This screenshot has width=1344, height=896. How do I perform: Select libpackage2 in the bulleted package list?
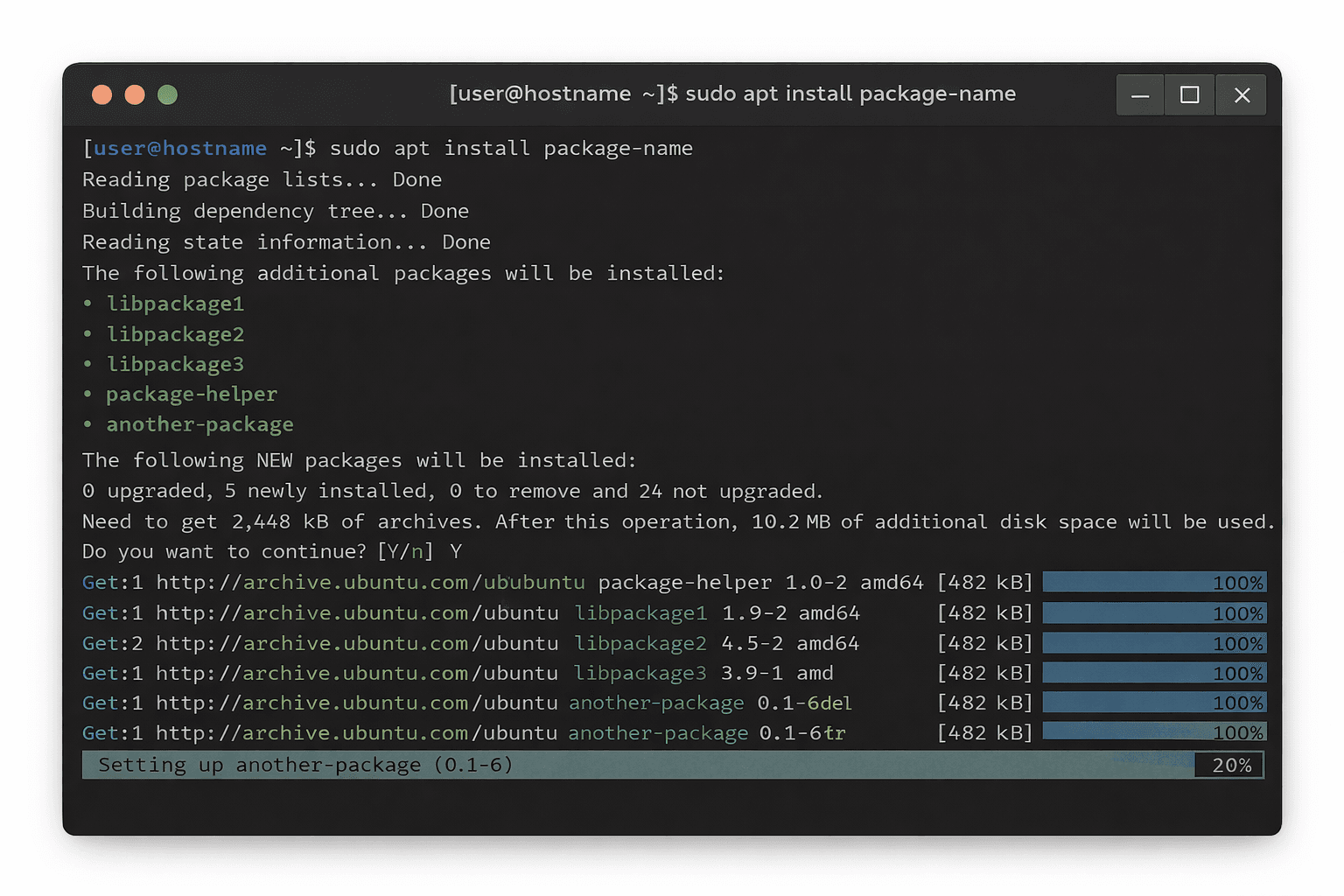click(x=175, y=334)
